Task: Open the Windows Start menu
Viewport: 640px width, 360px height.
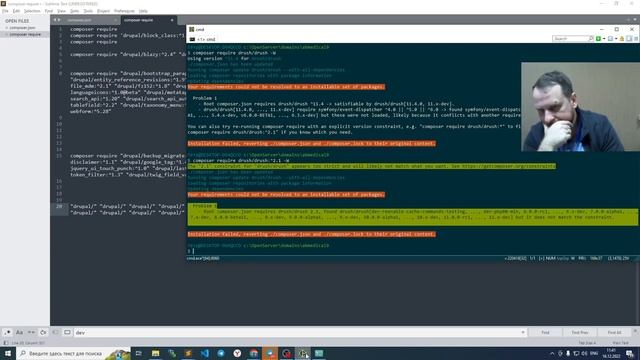Action: [8, 353]
